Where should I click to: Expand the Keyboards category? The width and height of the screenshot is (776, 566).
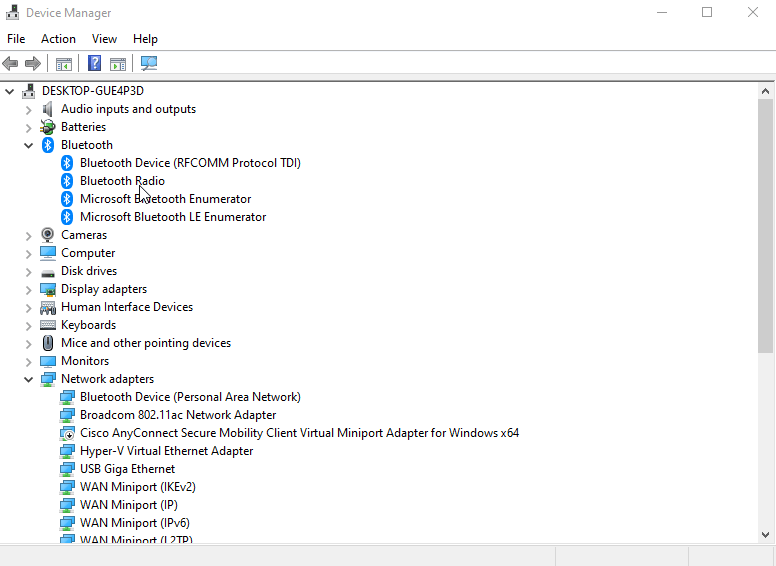coord(28,326)
